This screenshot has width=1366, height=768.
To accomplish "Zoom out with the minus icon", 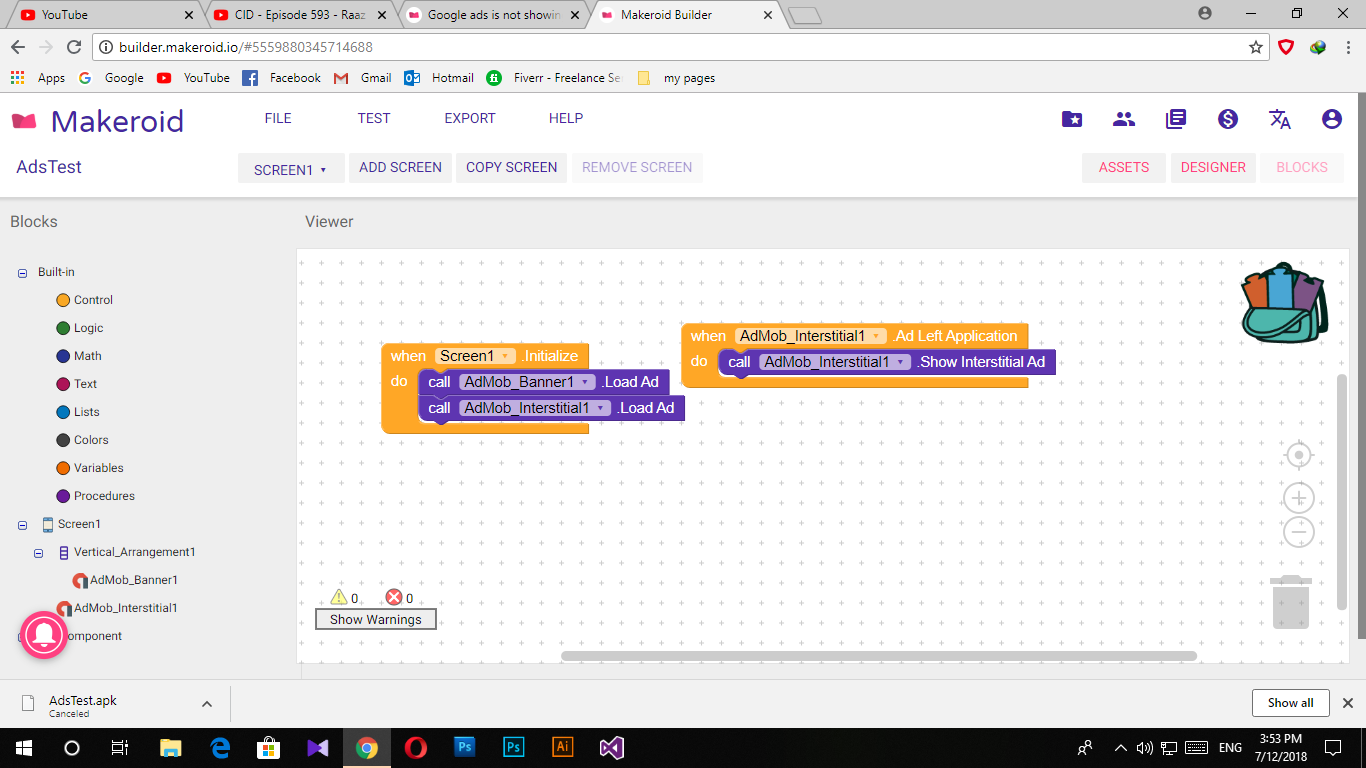I will pyautogui.click(x=1298, y=532).
